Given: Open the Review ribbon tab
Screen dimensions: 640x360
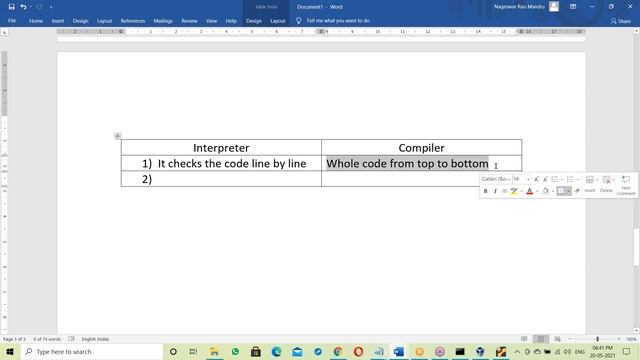Looking at the screenshot, I should point(189,20).
